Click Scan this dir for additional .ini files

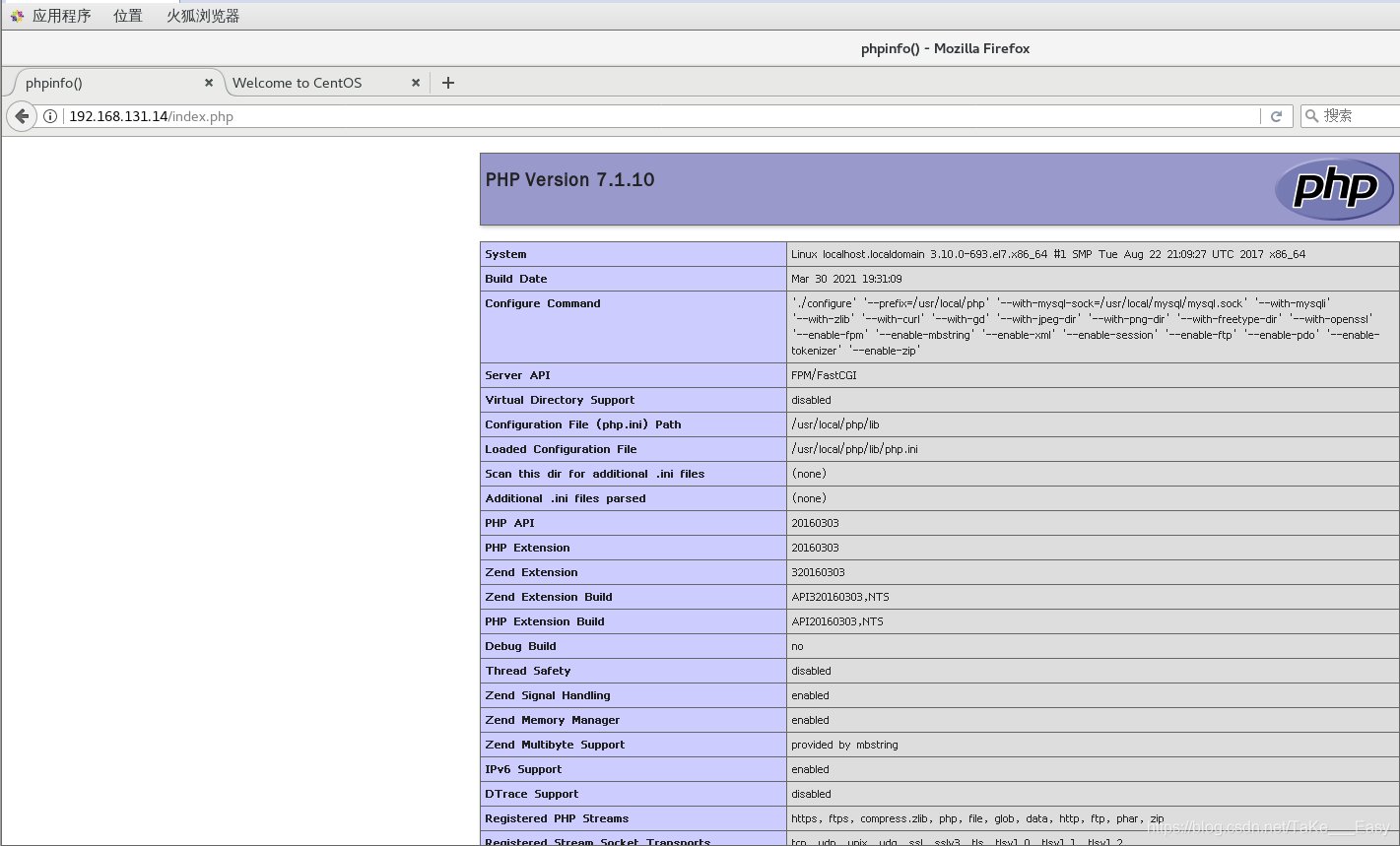pos(595,474)
